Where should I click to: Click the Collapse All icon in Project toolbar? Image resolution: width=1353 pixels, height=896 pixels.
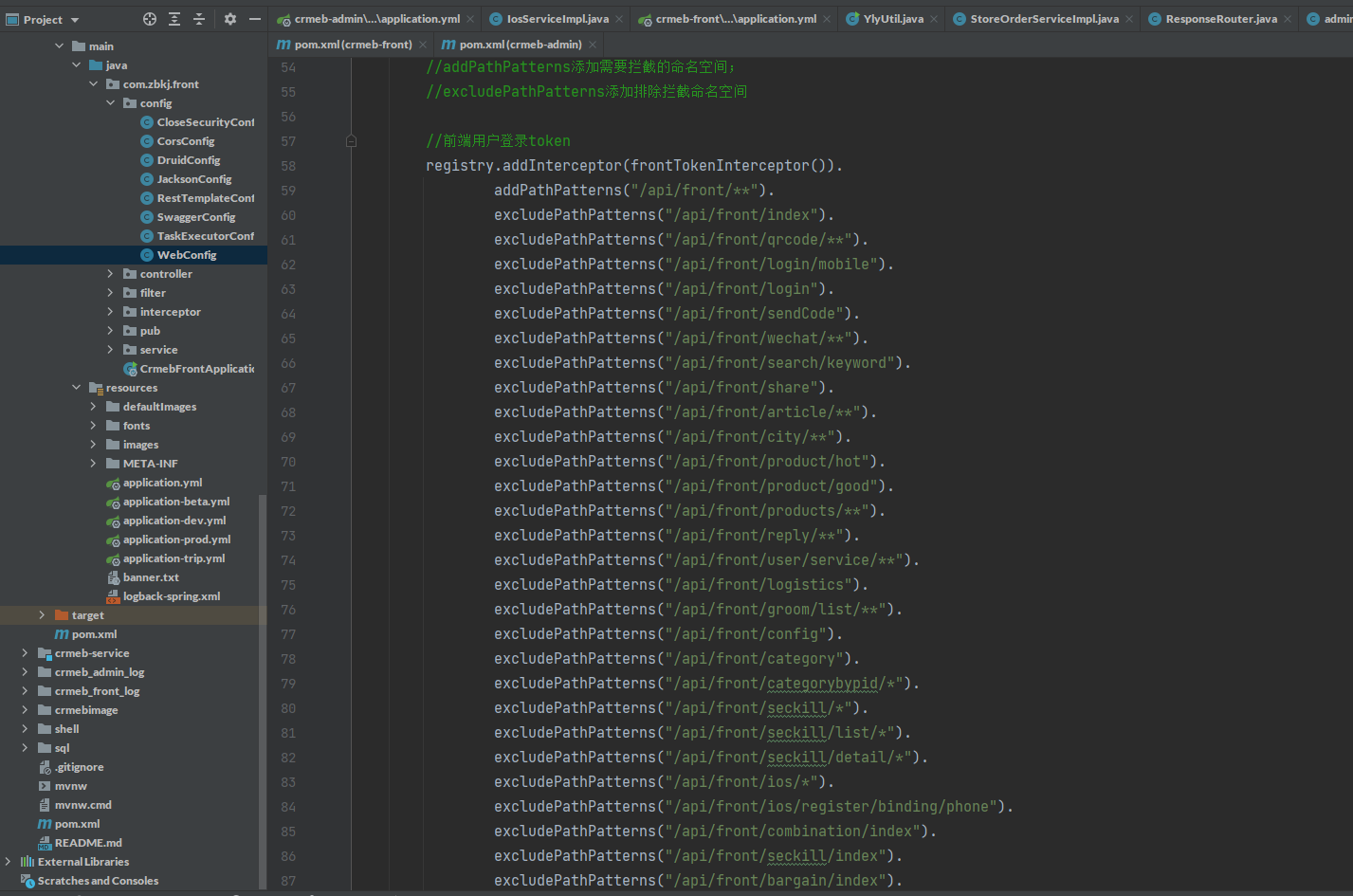tap(199, 19)
